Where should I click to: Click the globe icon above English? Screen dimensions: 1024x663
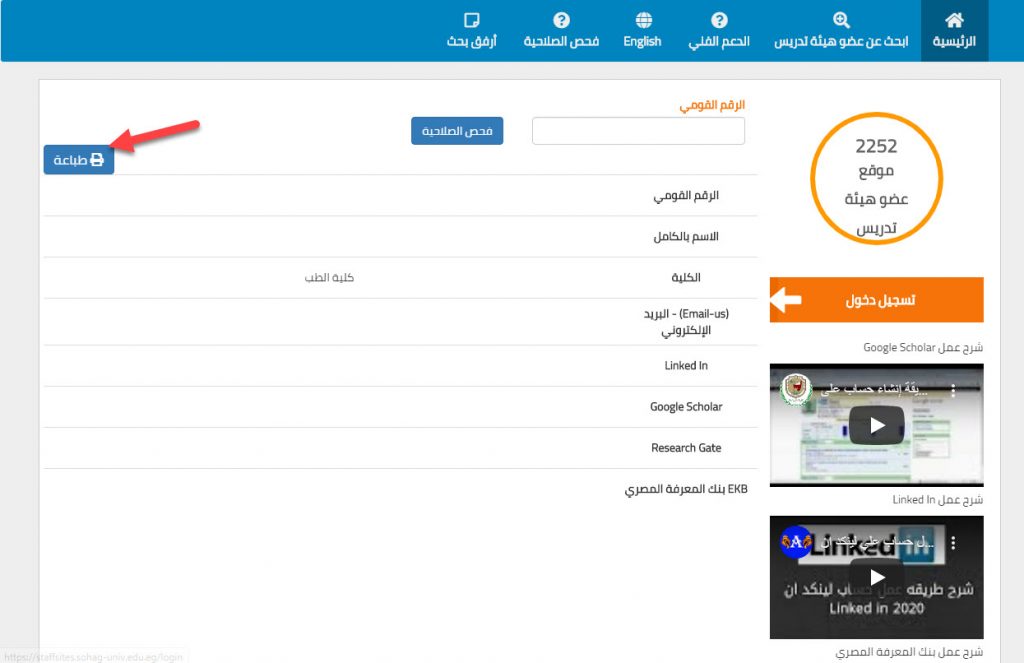(x=644, y=20)
